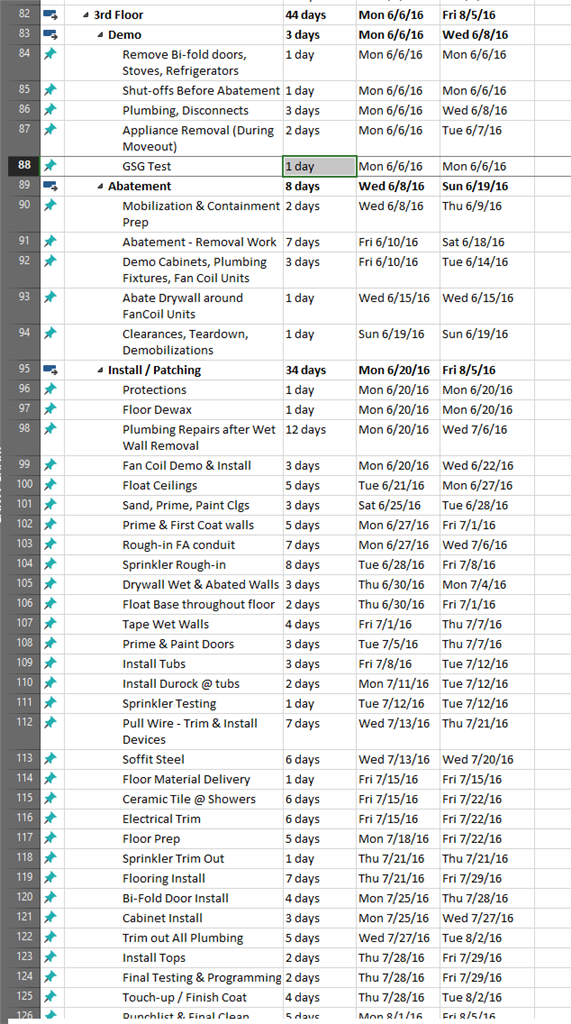
Task: Select task 'Prime & First Coat walls'
Action: coord(188,525)
